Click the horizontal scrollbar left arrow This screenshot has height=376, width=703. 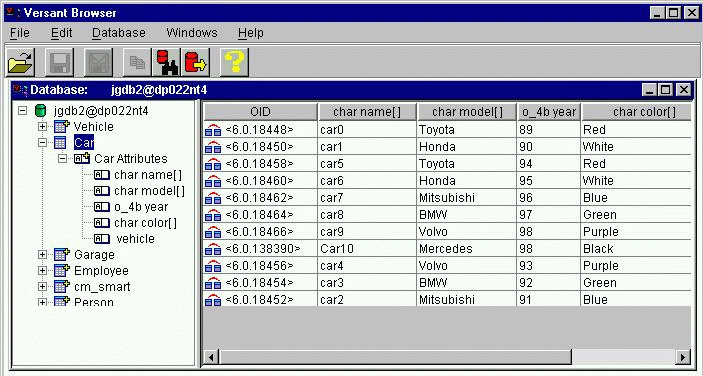[211, 357]
